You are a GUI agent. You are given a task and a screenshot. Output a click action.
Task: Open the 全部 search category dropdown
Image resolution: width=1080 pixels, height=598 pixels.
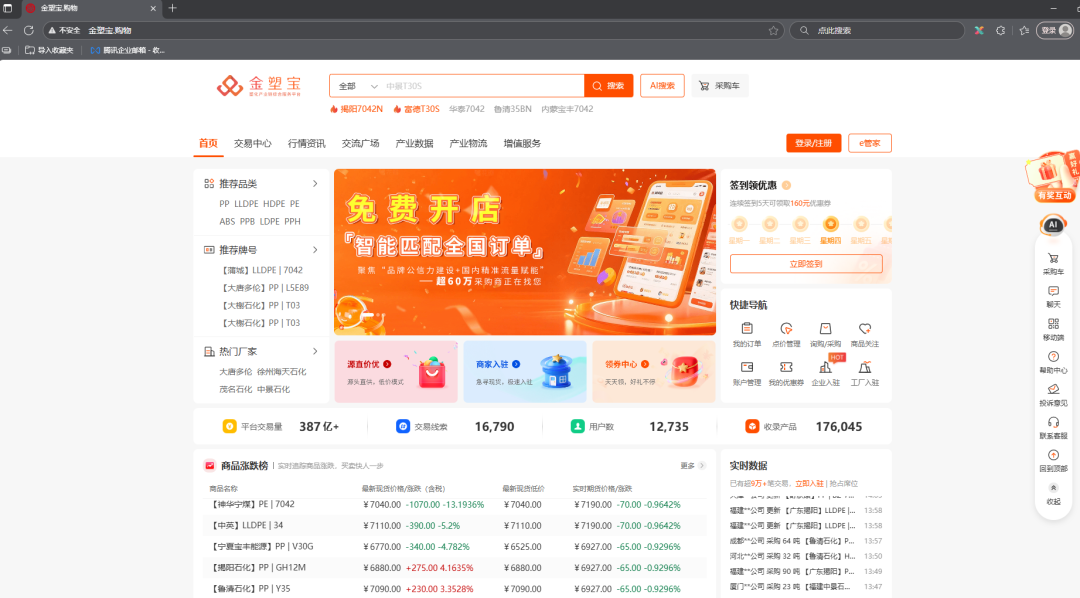point(355,85)
